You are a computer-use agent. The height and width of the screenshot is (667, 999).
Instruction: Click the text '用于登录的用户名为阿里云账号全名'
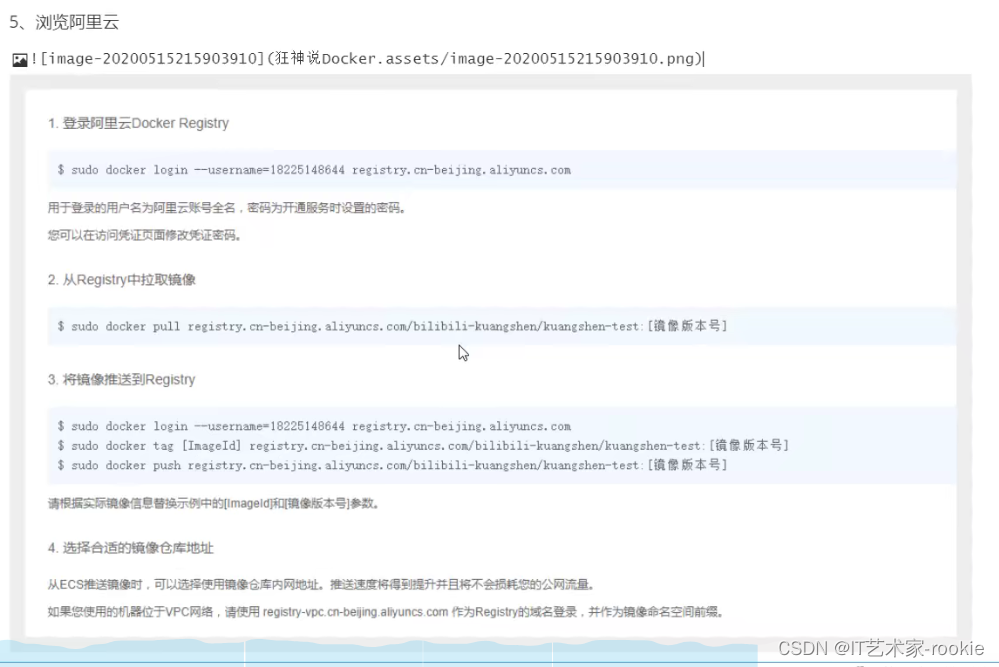tap(141, 208)
